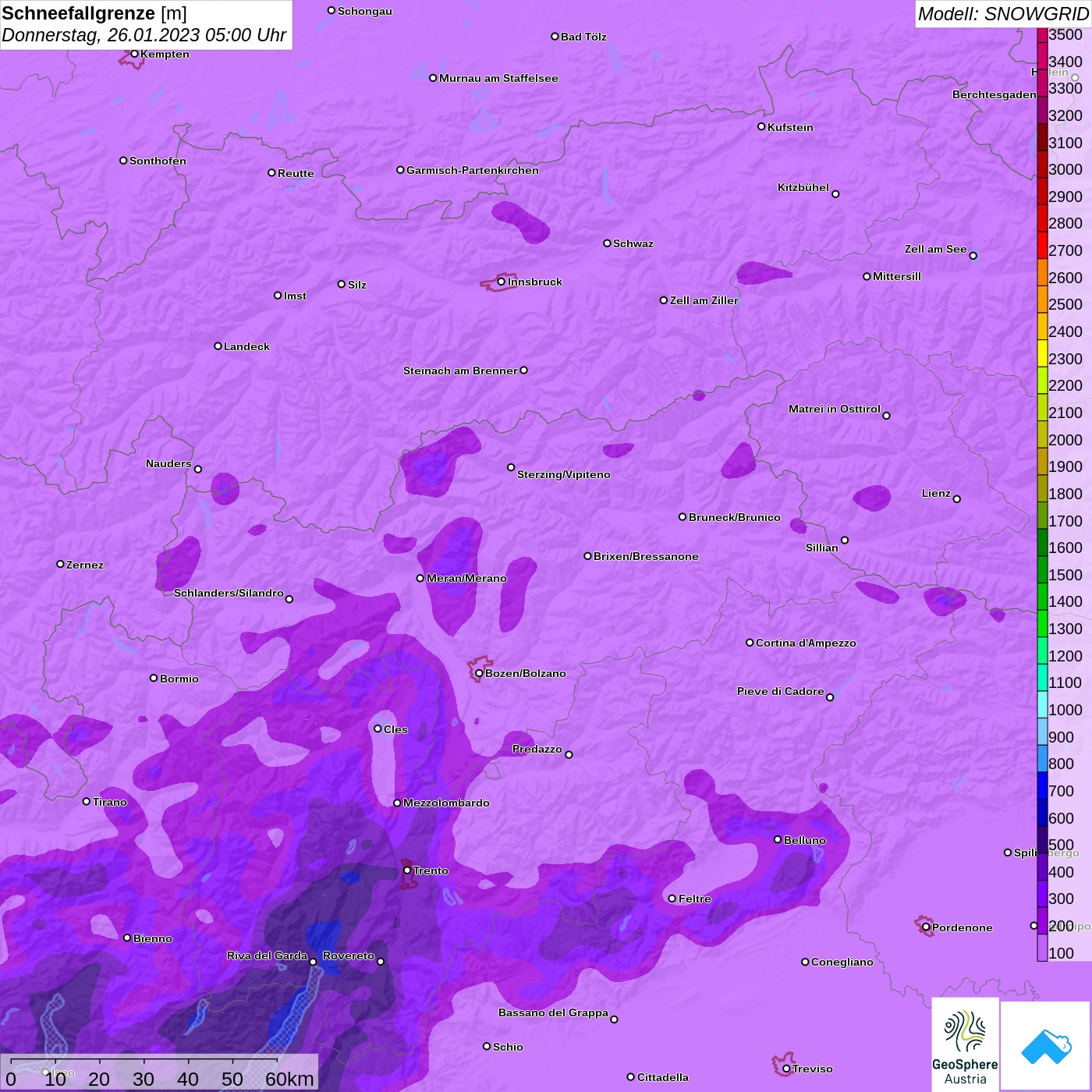This screenshot has width=1092, height=1092.
Task: Click the GeoSphere Austria logo
Action: click(x=965, y=1044)
